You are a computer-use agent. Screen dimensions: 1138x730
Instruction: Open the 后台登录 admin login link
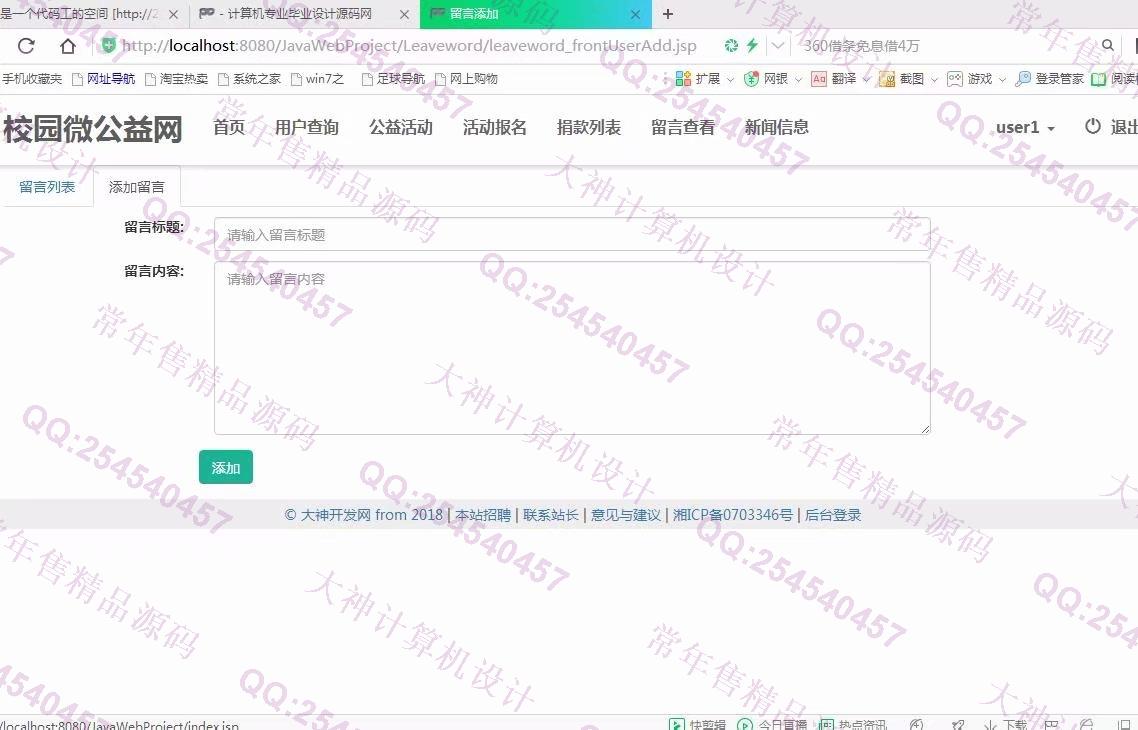tap(833, 514)
